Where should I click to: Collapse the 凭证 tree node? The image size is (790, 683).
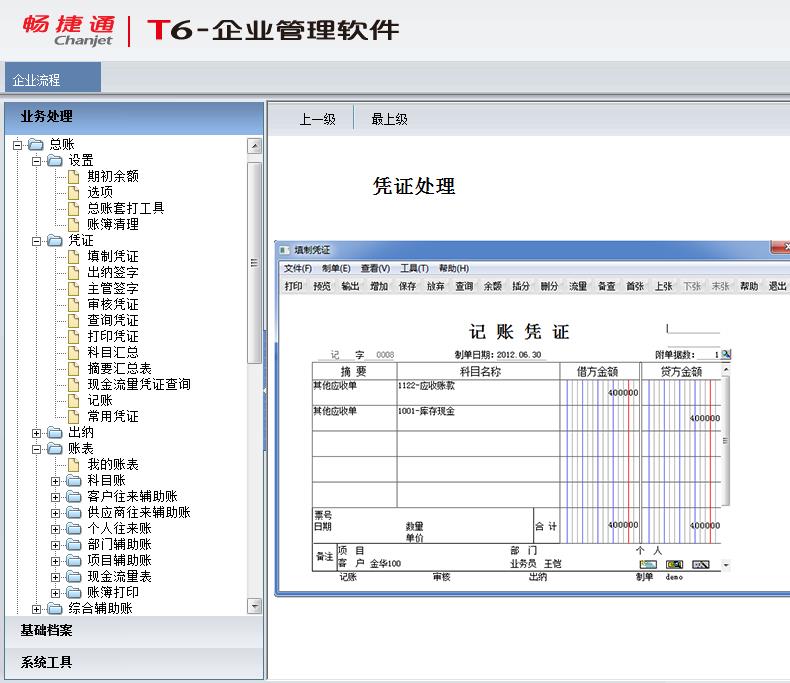pyautogui.click(x=37, y=240)
